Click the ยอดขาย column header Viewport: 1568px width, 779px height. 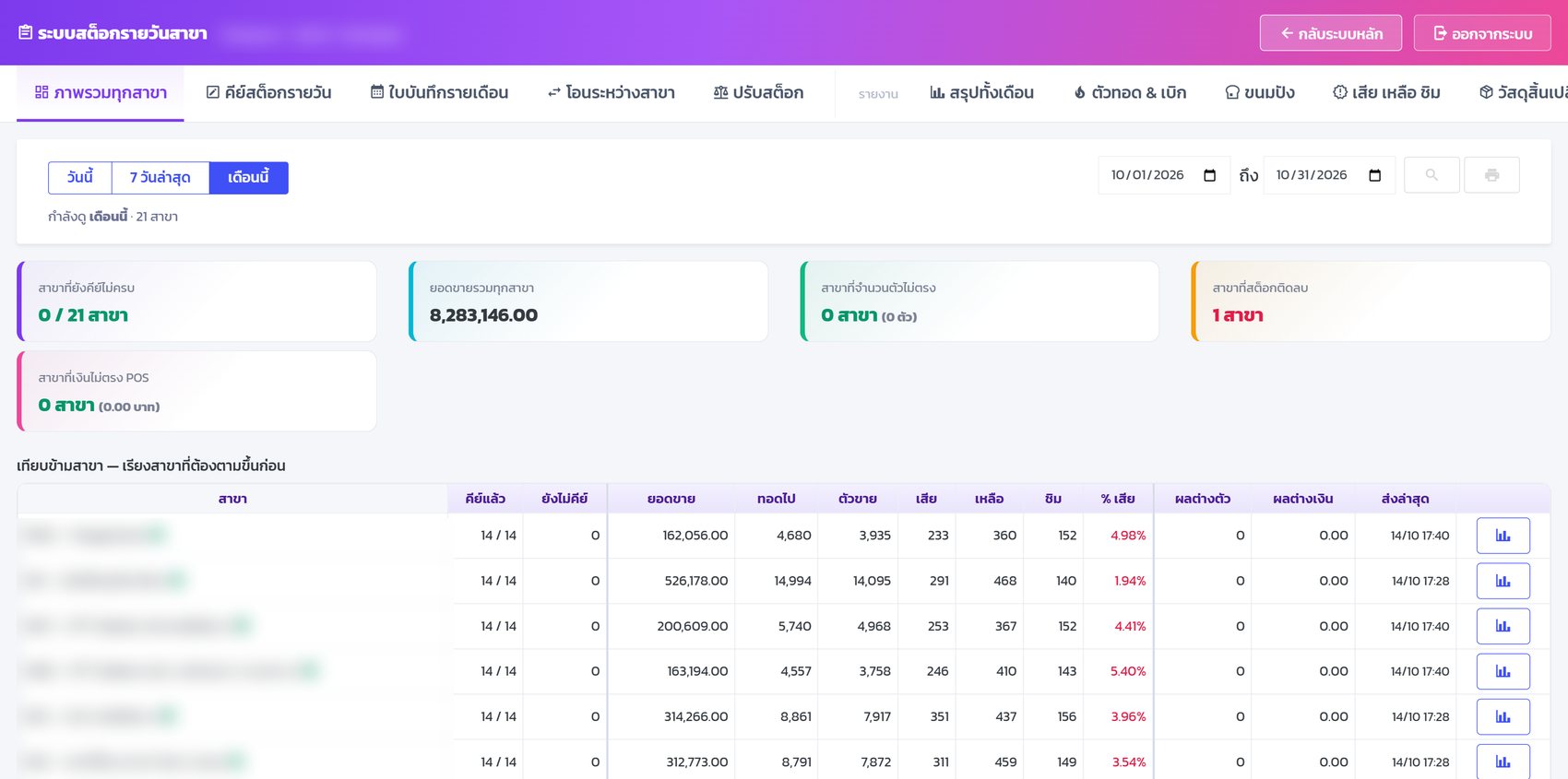(671, 499)
